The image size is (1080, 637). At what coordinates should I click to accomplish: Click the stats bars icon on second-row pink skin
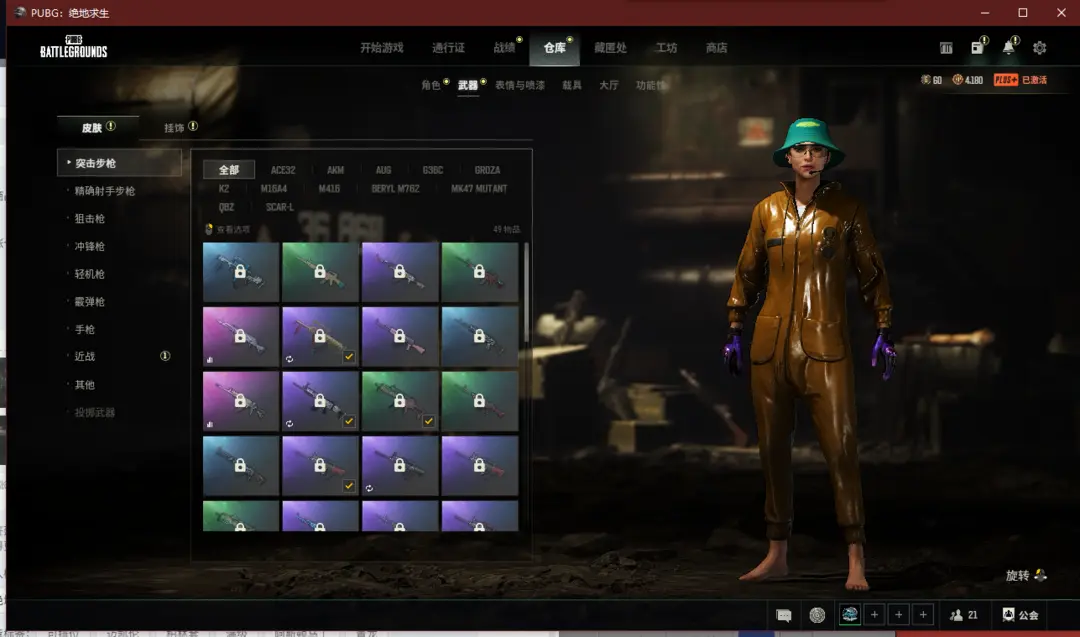point(209,359)
